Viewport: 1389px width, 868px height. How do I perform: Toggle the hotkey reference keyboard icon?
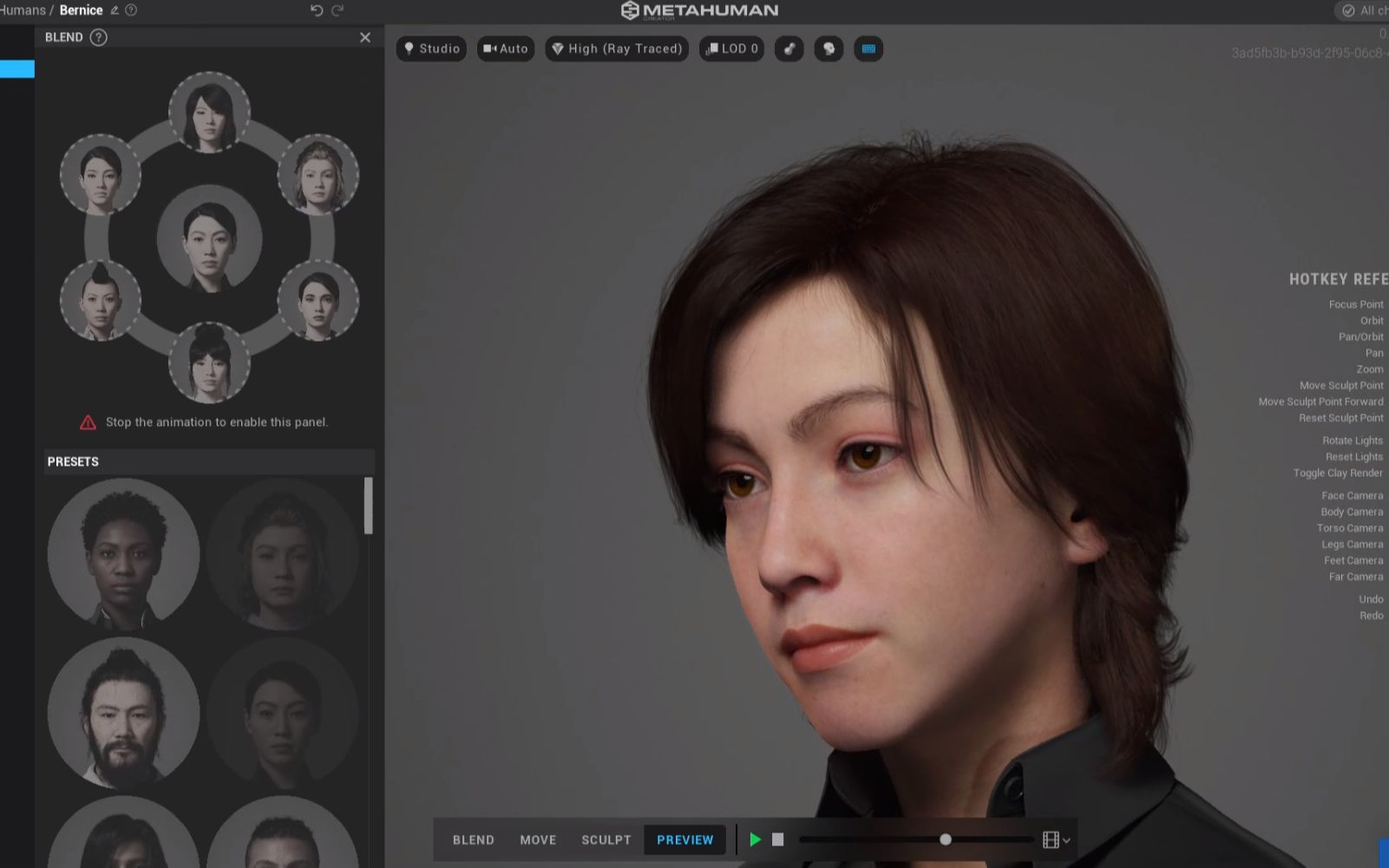(868, 49)
